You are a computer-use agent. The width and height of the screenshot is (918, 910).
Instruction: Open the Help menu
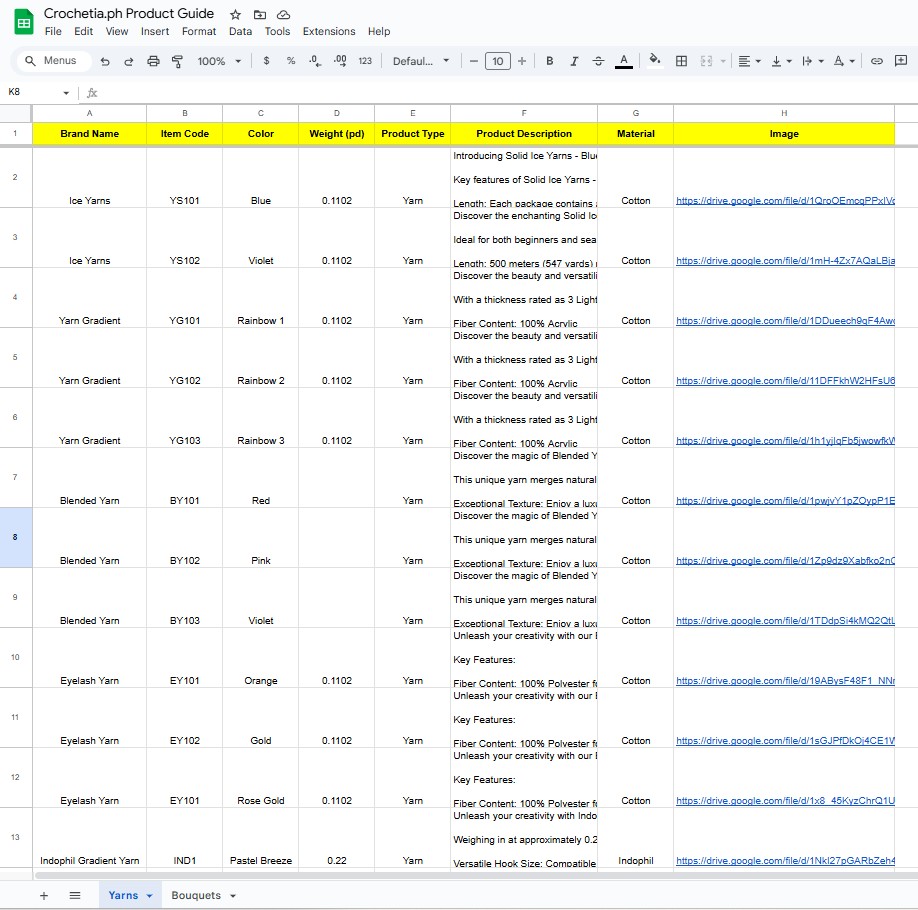[379, 31]
